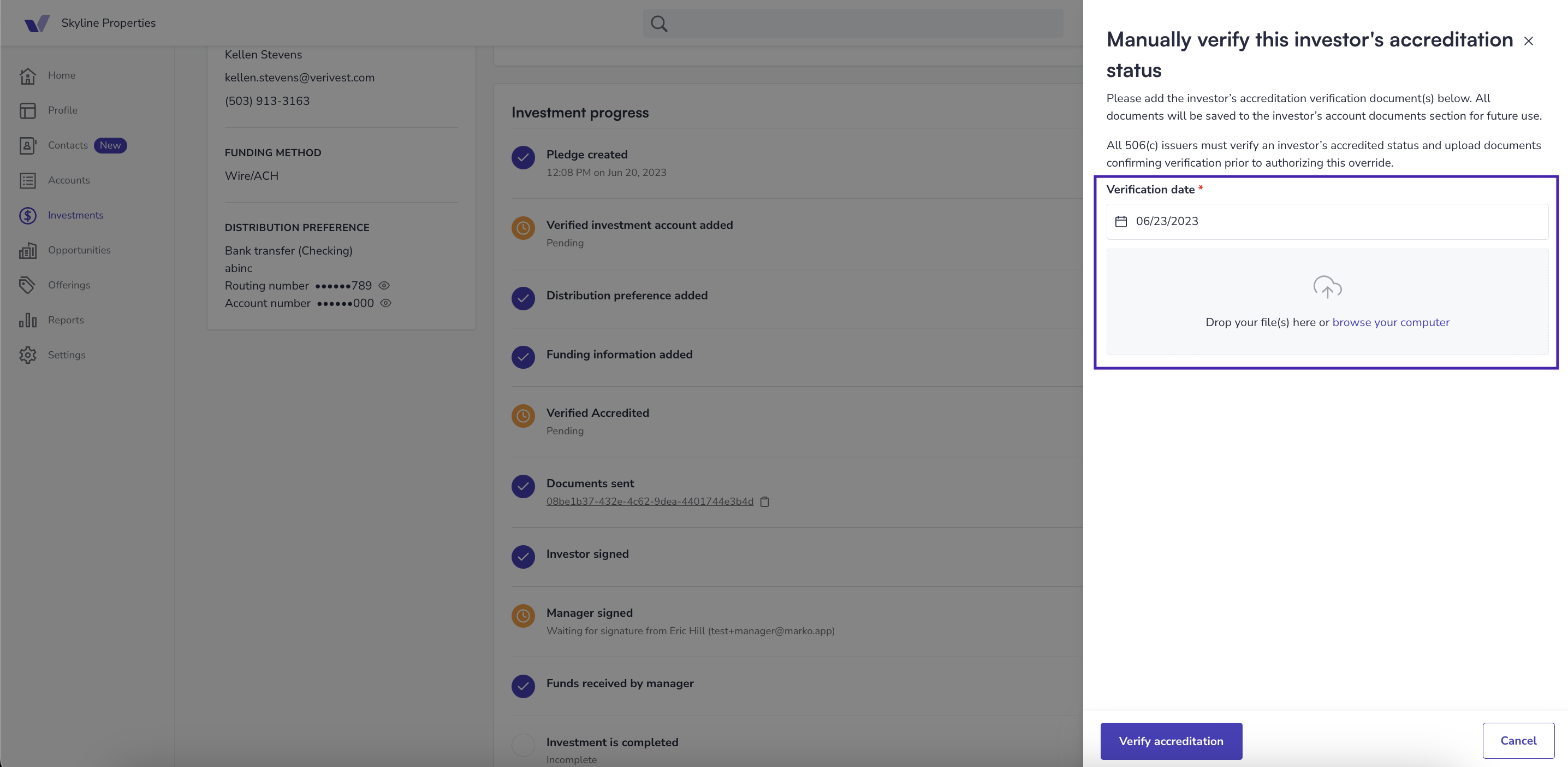Open the Offerings section

[x=69, y=285]
